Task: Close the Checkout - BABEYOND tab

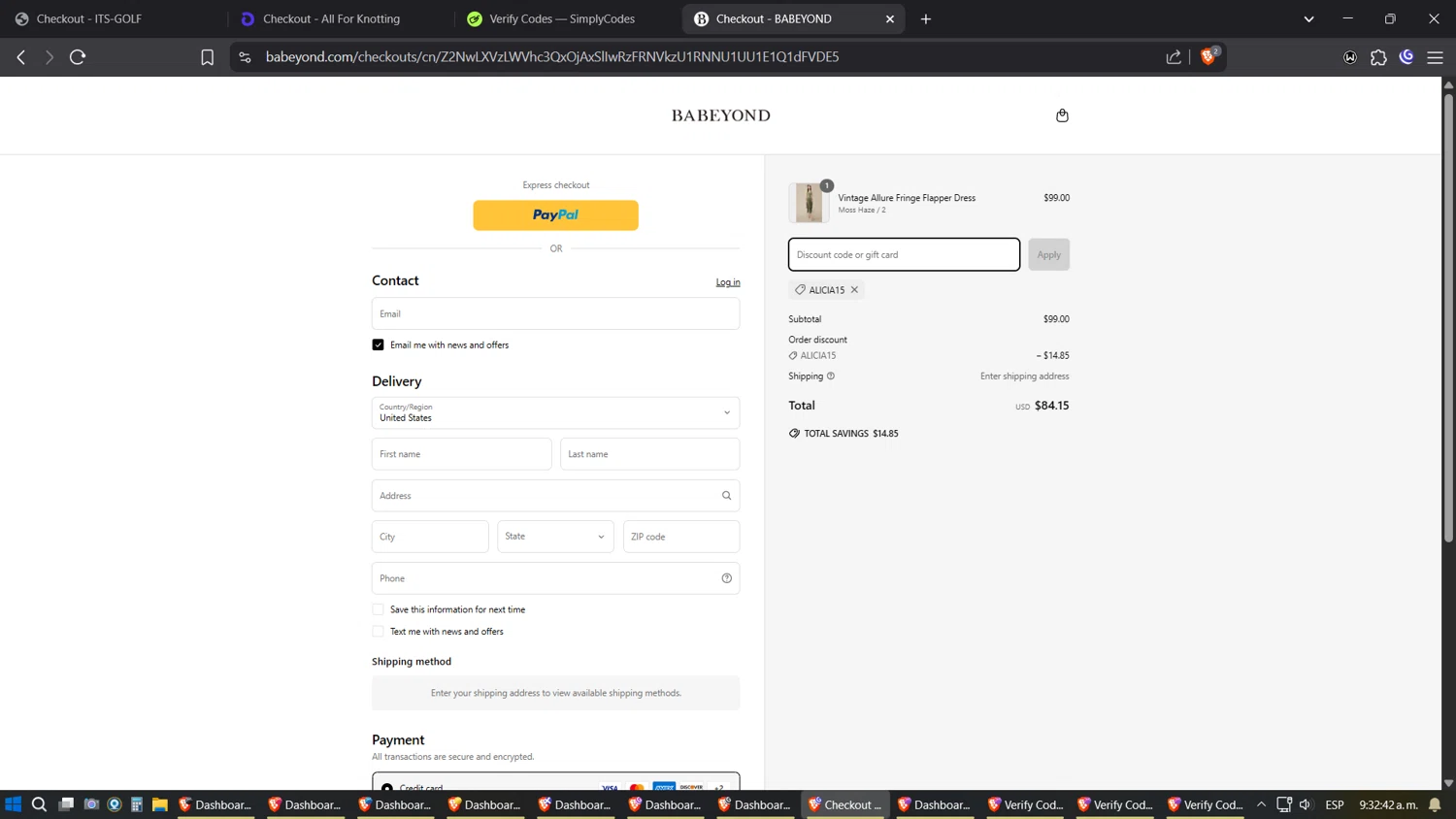Action: click(890, 18)
